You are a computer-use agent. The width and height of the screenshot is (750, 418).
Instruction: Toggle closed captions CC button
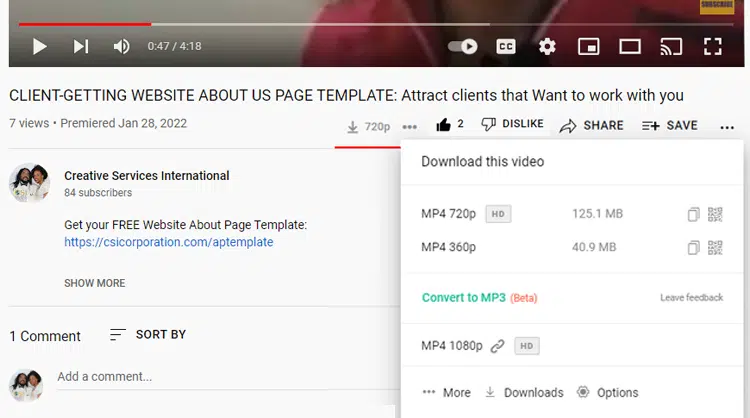point(506,46)
